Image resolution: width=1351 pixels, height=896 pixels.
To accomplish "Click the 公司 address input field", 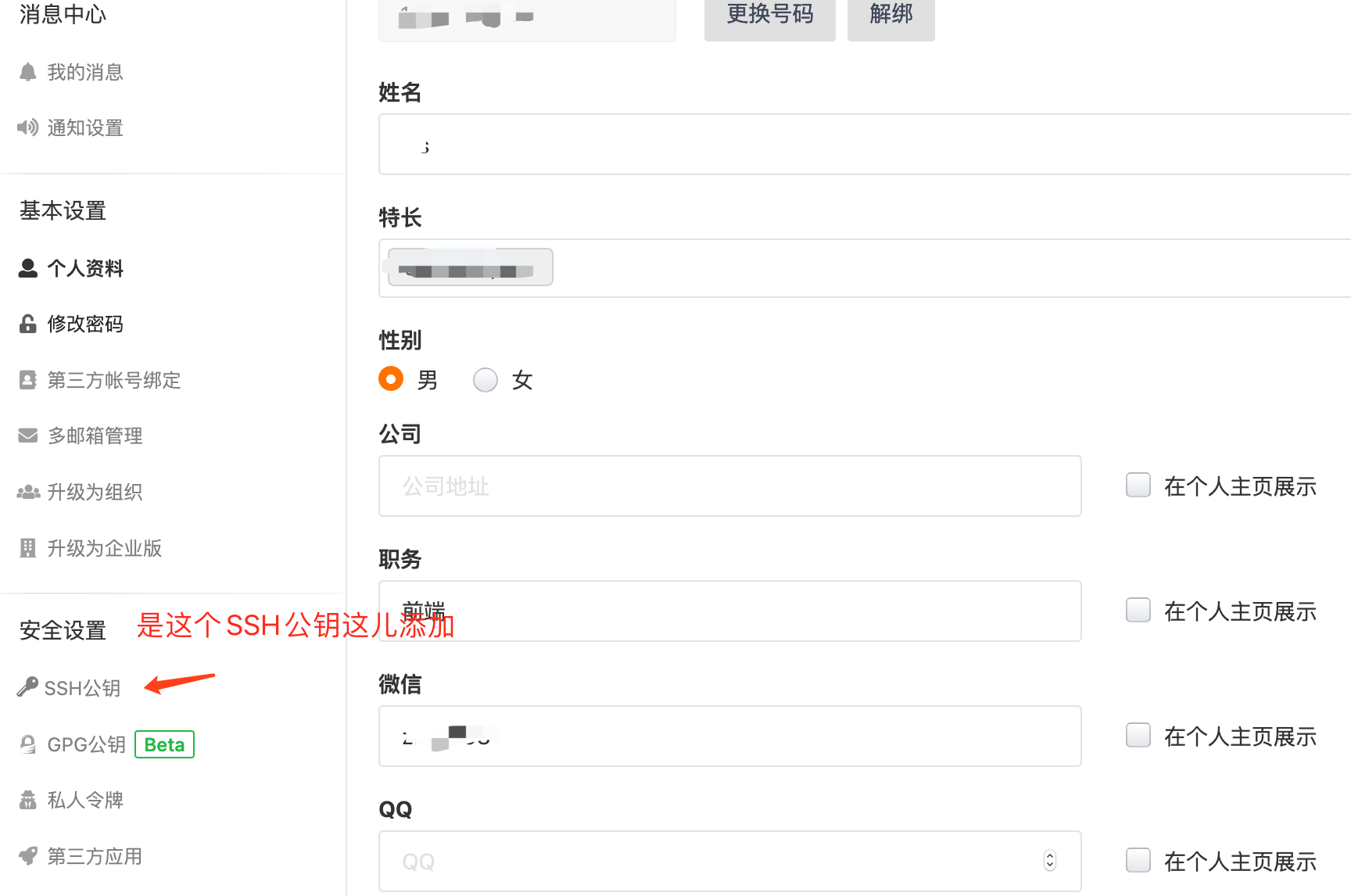I will pyautogui.click(x=729, y=486).
